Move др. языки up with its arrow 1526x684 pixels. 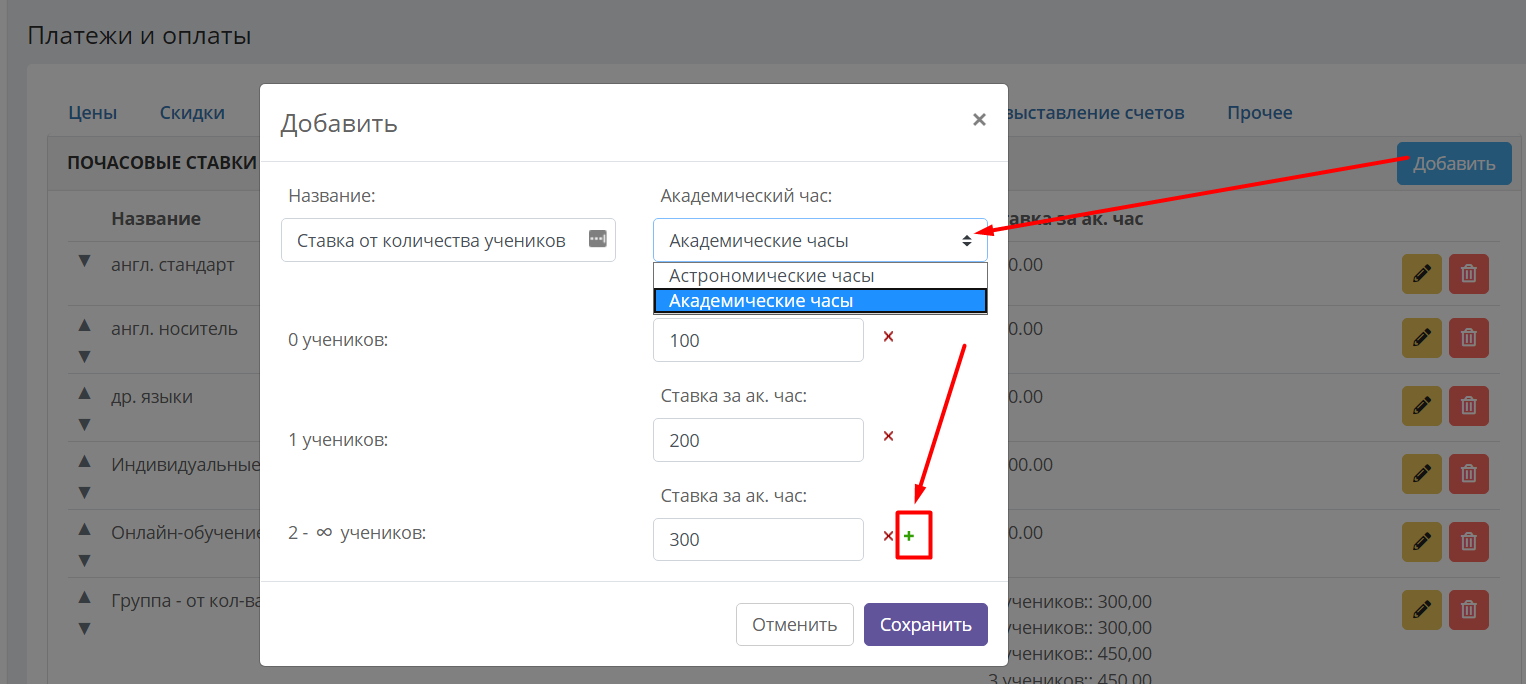pos(85,393)
